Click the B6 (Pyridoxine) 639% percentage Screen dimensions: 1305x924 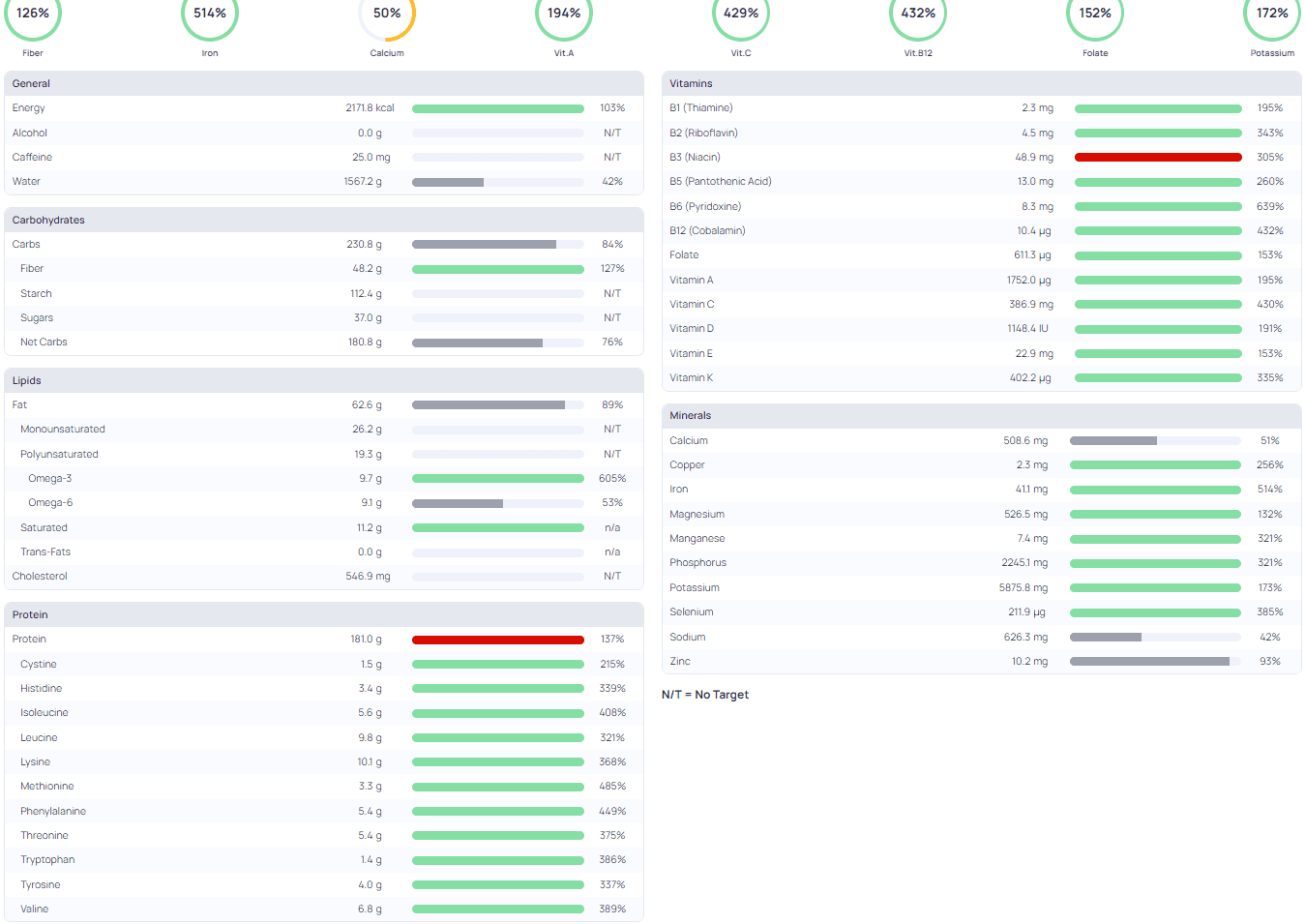1270,207
